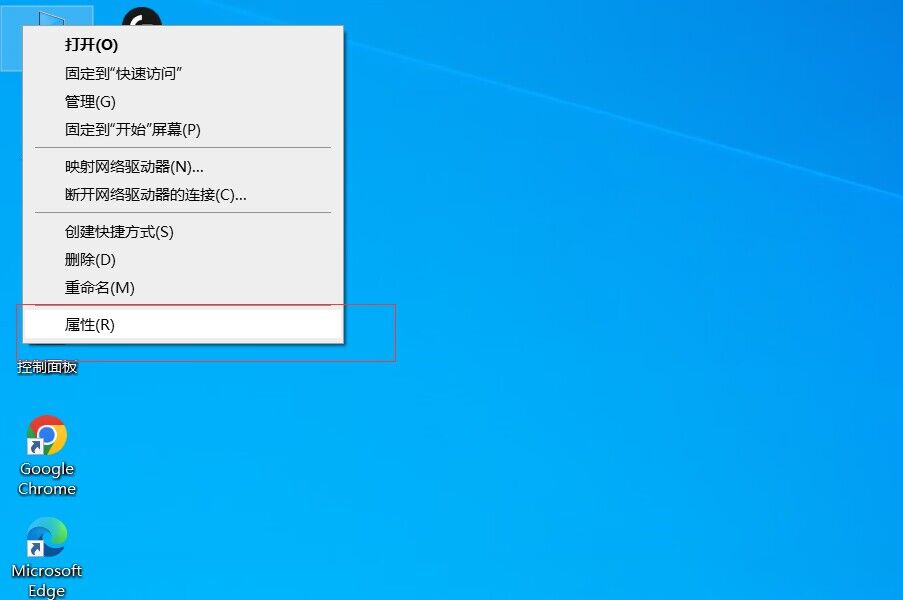Image resolution: width=903 pixels, height=600 pixels.
Task: Click the shortcut arrow overlay on the Edge icon
Action: [35, 549]
